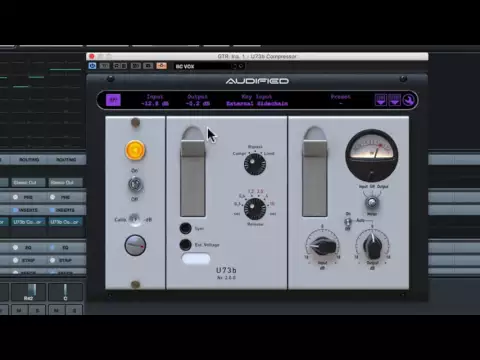Click the U73b Compressor window title bar

(x=257, y=56)
